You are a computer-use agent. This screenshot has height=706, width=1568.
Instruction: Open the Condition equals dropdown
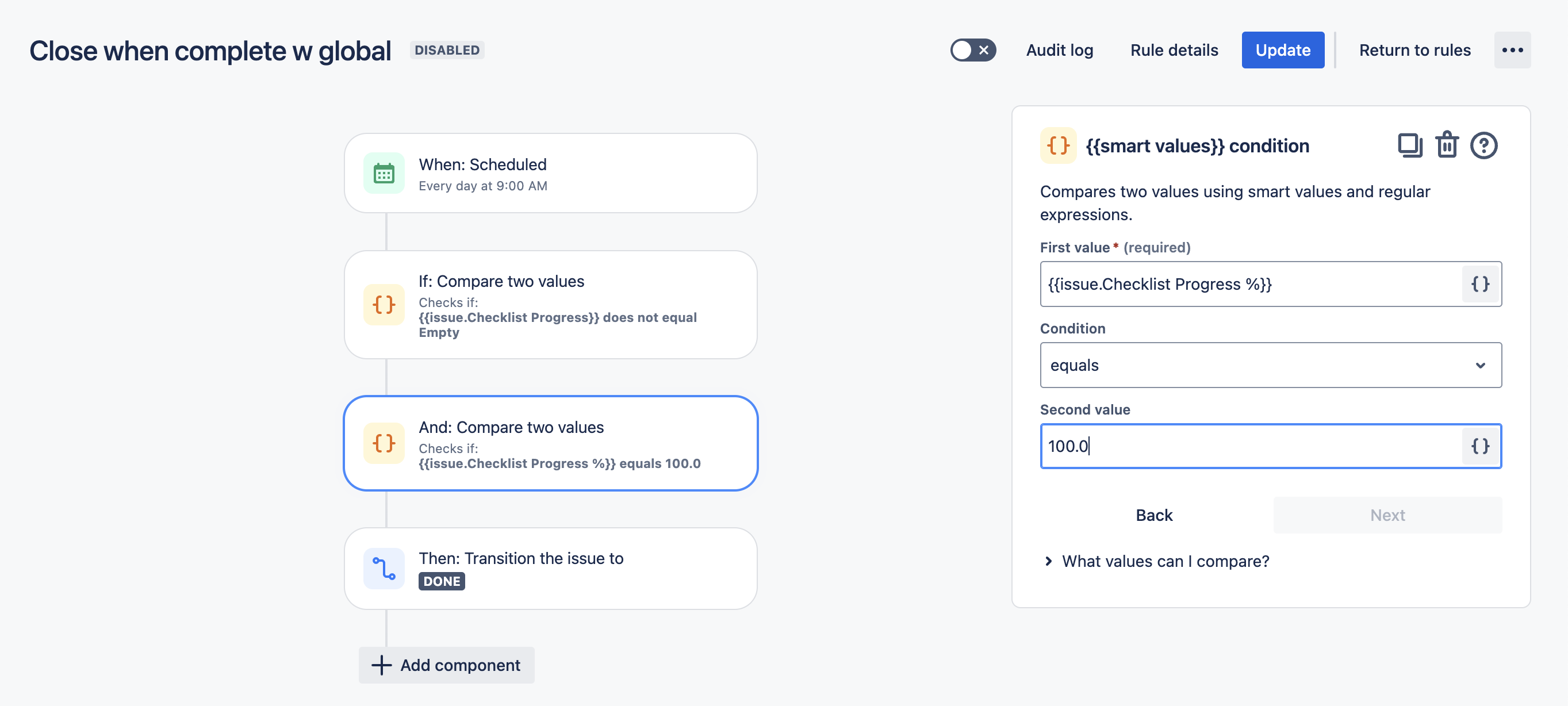(1270, 365)
